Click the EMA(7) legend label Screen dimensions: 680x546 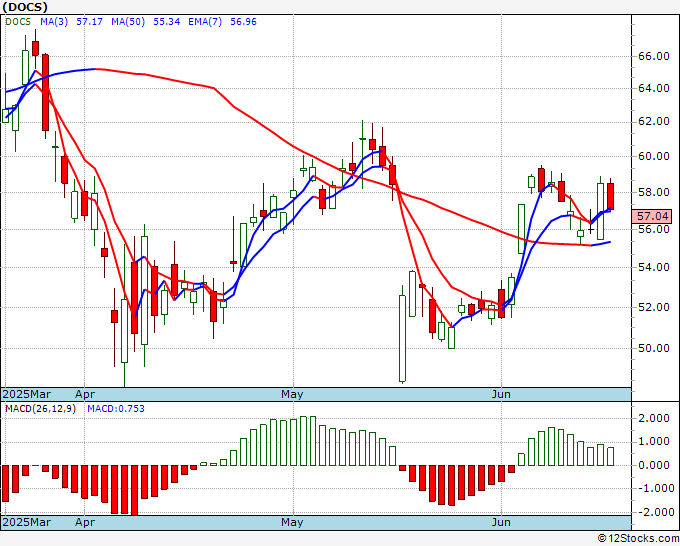pos(205,22)
